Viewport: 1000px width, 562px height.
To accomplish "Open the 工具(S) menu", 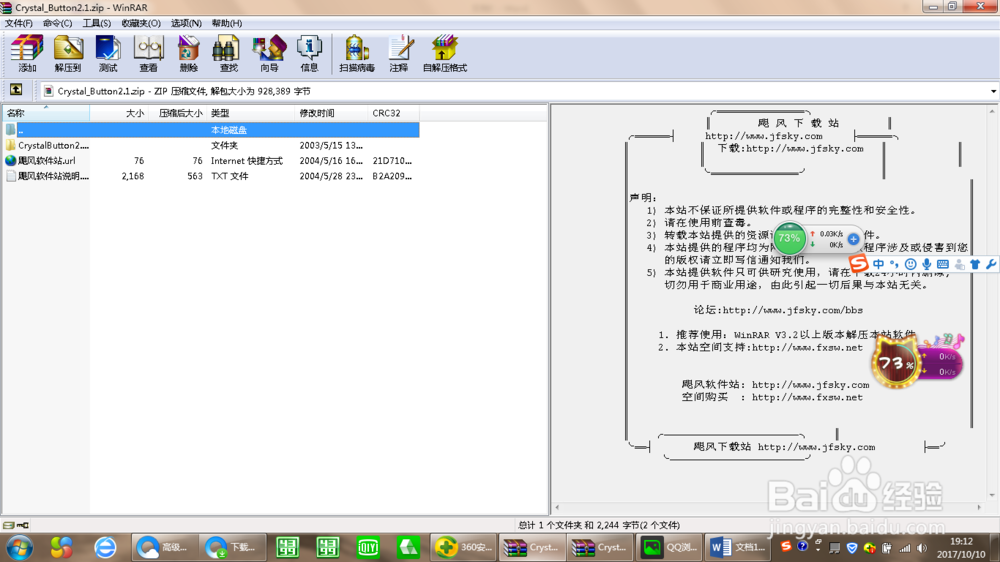I will tap(96, 23).
